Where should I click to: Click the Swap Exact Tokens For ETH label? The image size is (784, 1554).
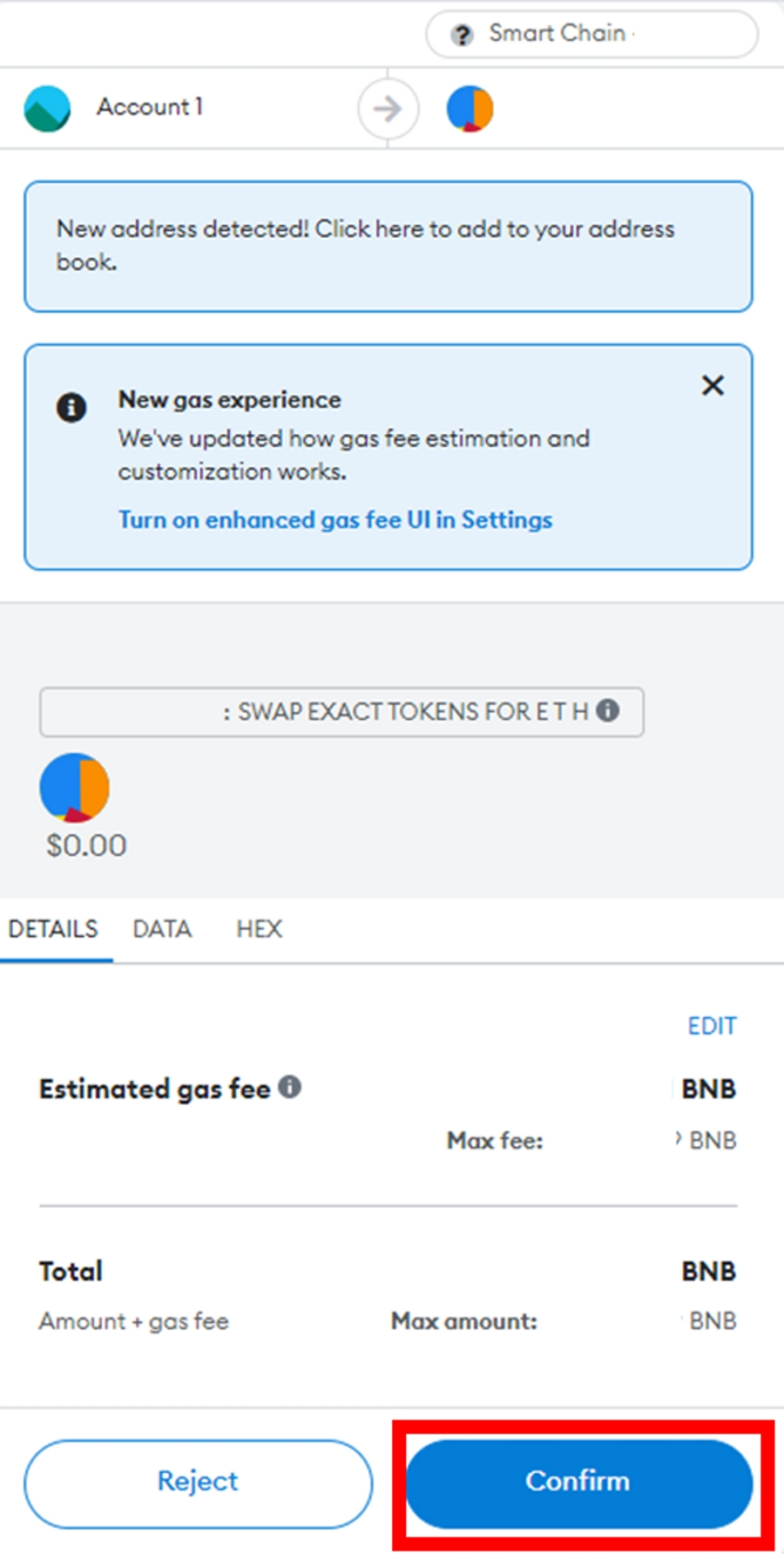point(412,712)
